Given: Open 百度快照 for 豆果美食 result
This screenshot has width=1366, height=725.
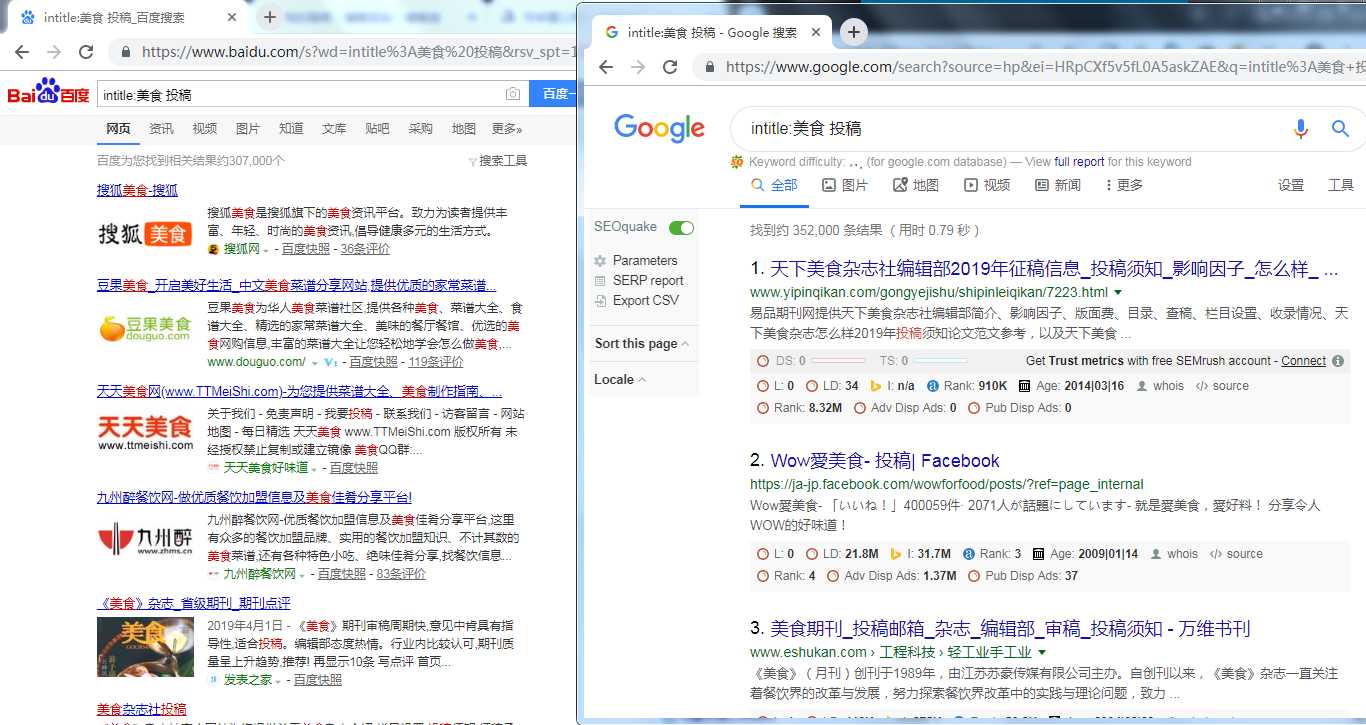Looking at the screenshot, I should point(373,362).
